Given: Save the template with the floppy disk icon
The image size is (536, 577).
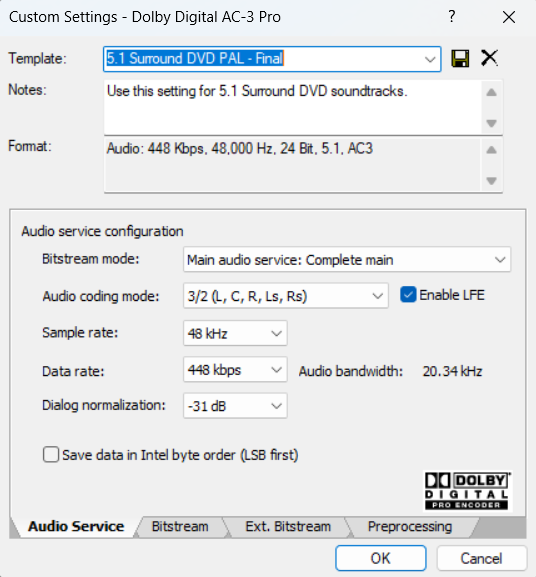Looking at the screenshot, I should tap(460, 59).
